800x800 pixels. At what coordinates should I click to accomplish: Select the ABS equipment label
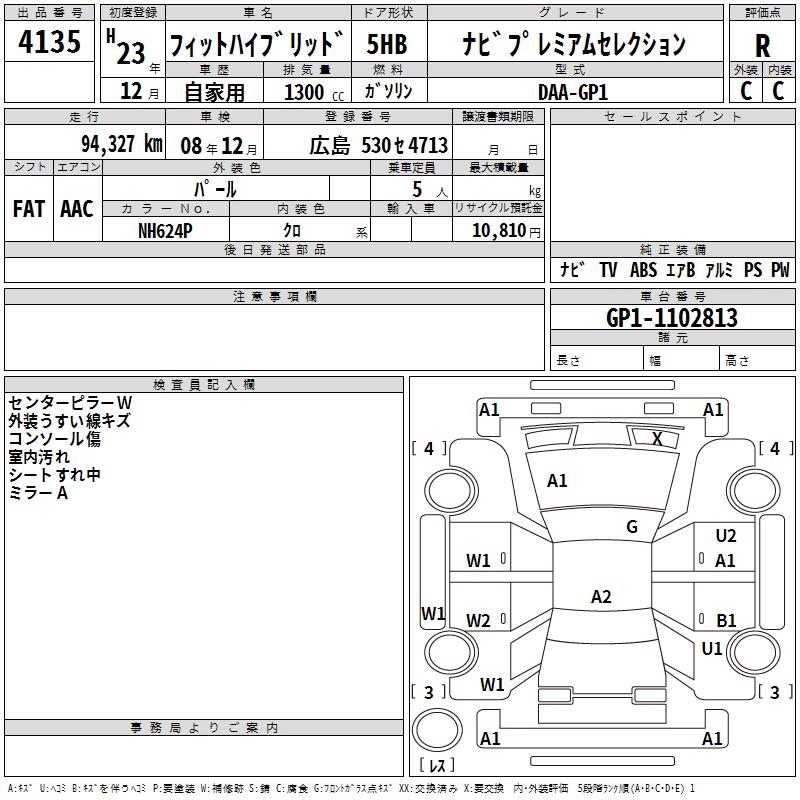coord(643,270)
